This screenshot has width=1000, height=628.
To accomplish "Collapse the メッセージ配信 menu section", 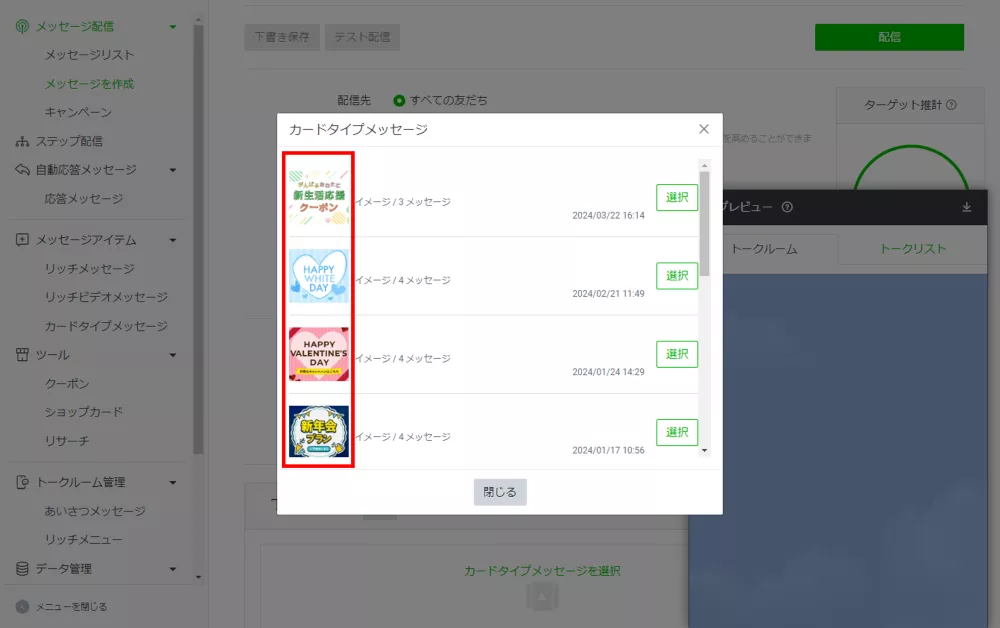I will coord(173,27).
